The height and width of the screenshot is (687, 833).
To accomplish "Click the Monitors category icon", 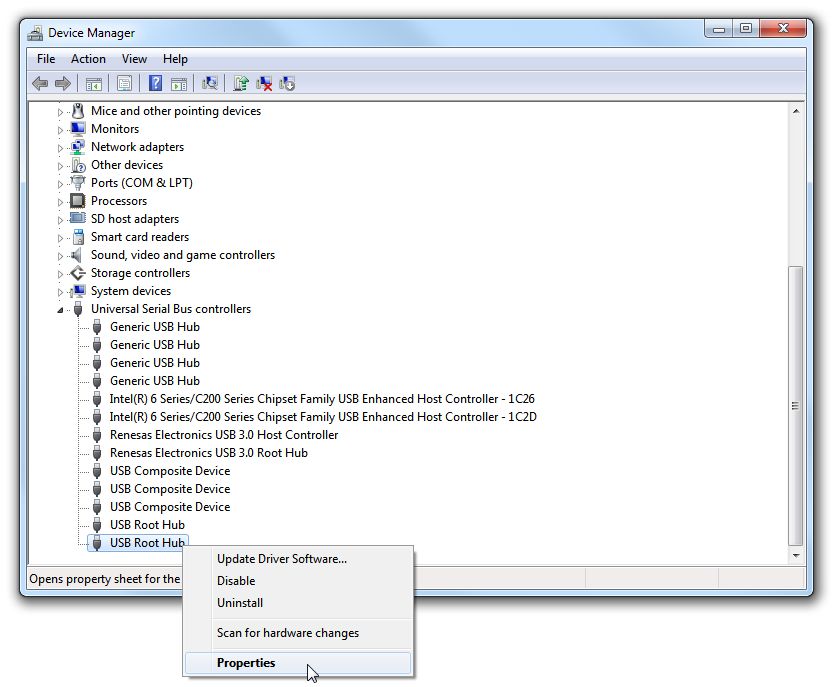I will tap(78, 129).
